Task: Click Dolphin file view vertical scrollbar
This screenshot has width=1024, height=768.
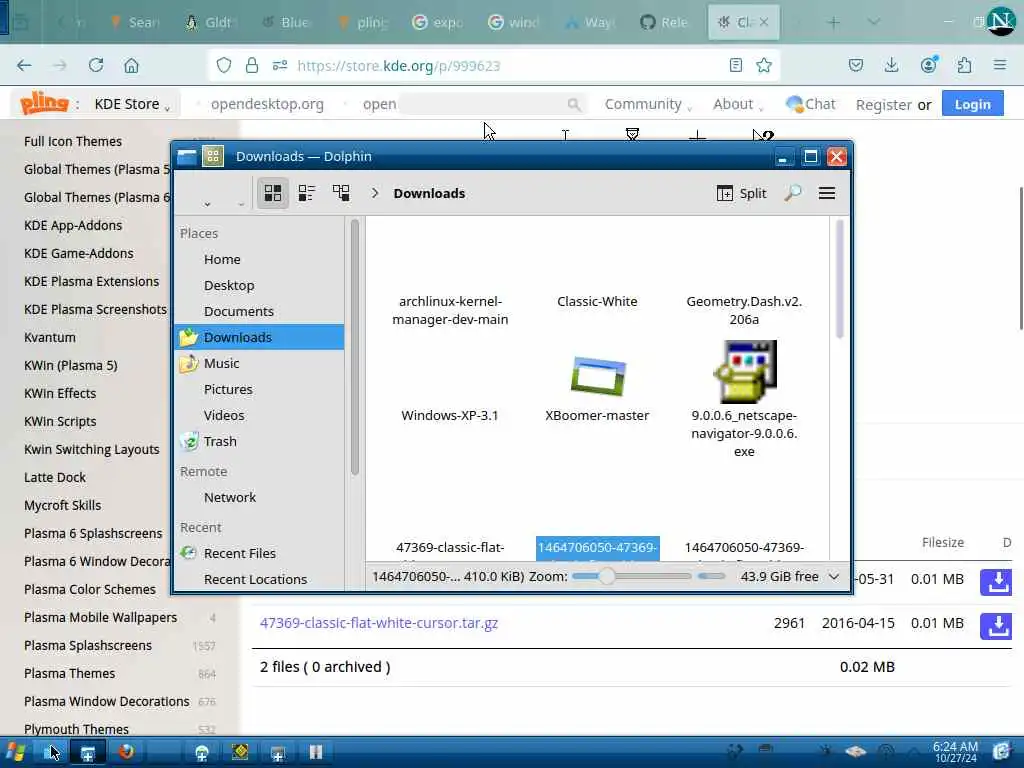Action: coord(839,280)
